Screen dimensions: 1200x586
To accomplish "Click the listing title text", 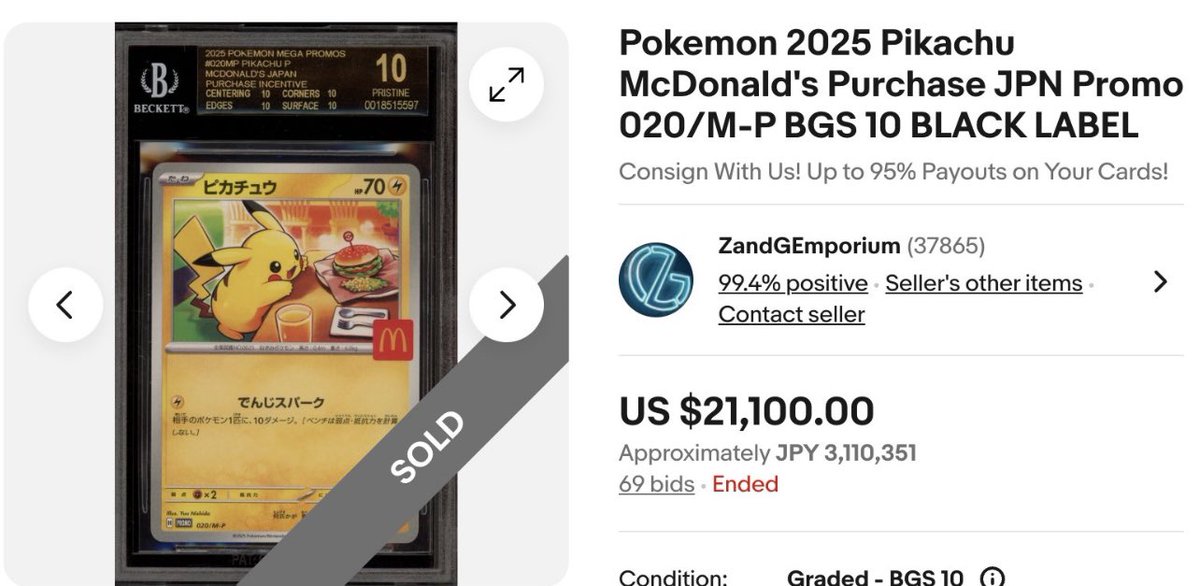I will [900, 84].
